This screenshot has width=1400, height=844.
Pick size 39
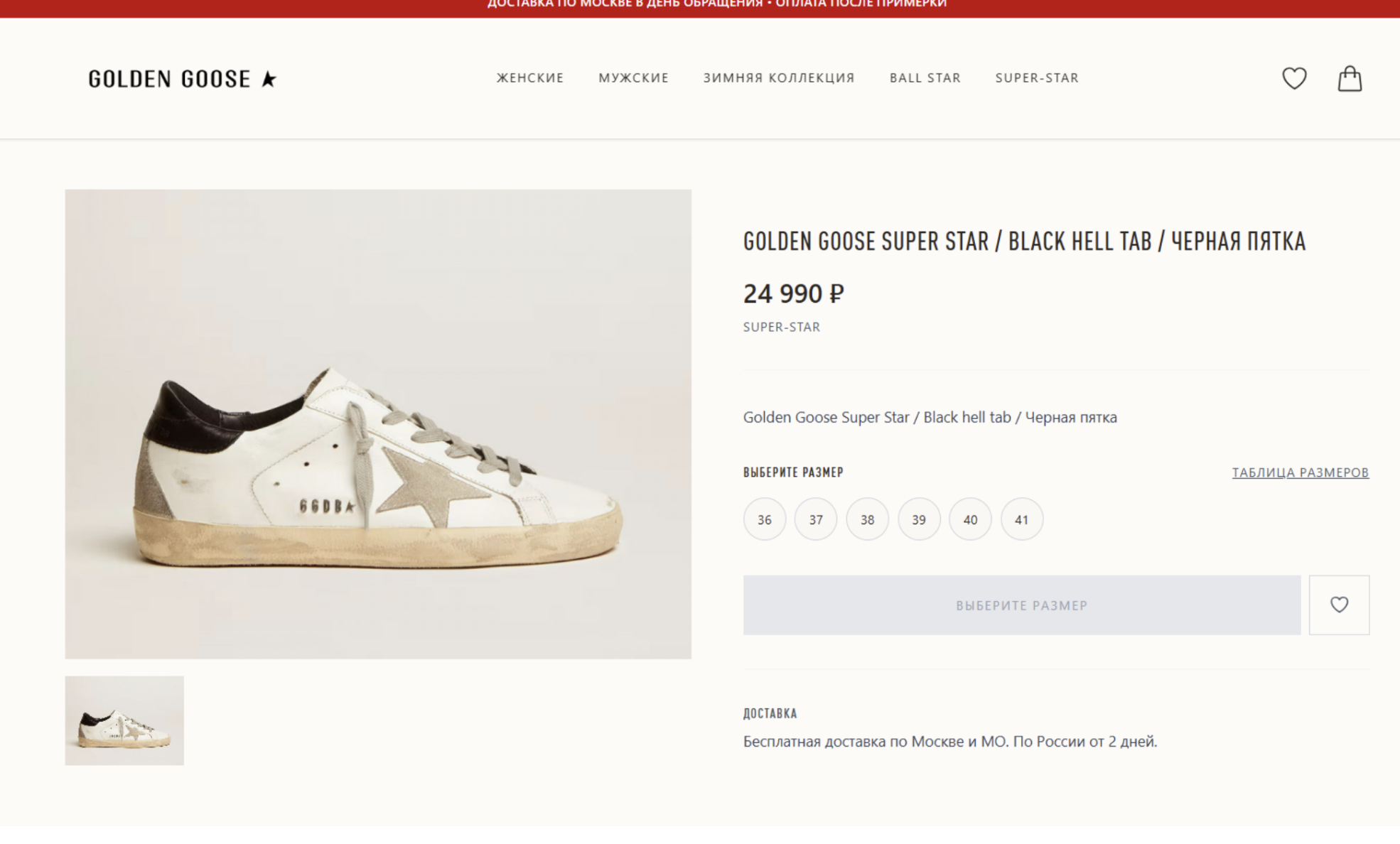pyautogui.click(x=918, y=519)
